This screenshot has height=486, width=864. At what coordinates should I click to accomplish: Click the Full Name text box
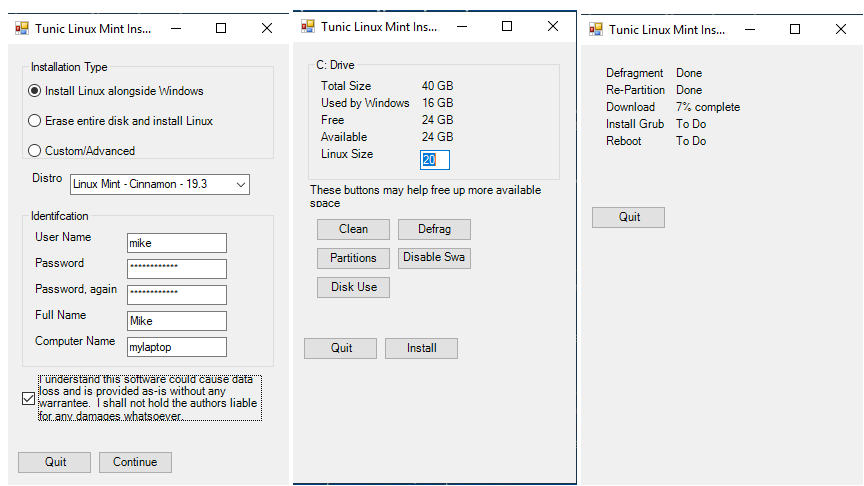click(177, 321)
